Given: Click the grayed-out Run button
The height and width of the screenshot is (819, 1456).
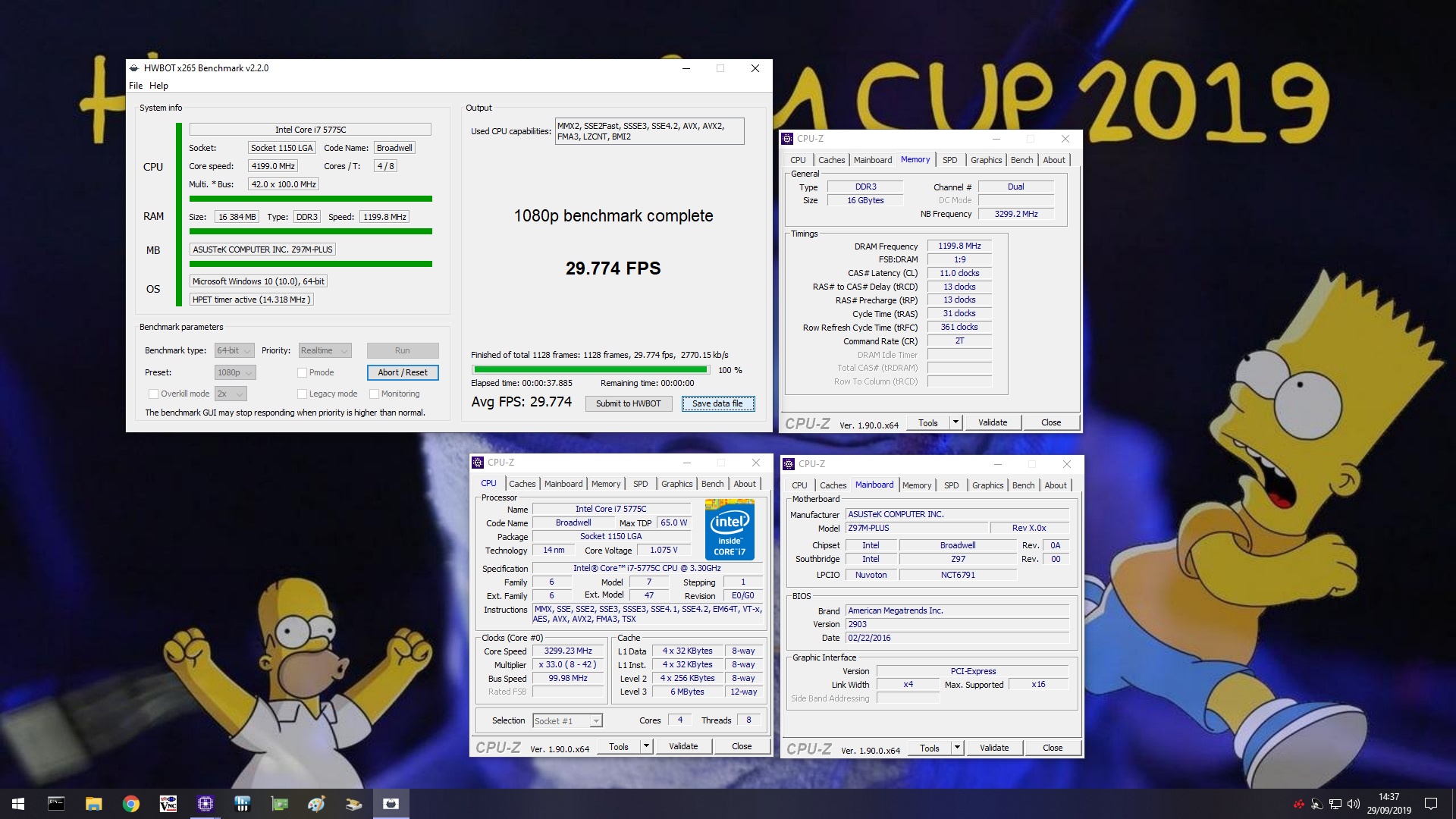Looking at the screenshot, I should 403,350.
